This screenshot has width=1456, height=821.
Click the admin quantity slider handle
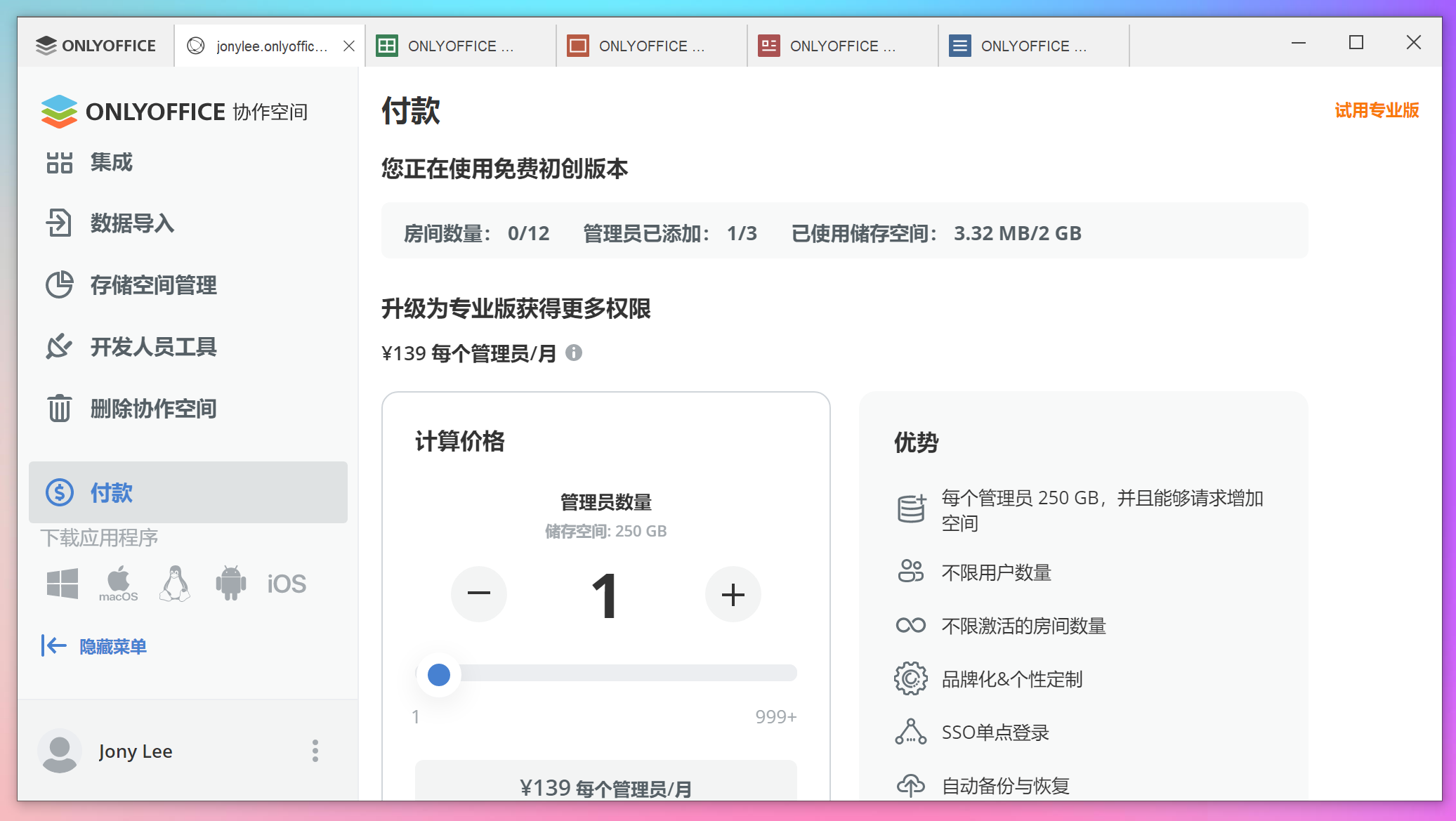click(x=438, y=674)
